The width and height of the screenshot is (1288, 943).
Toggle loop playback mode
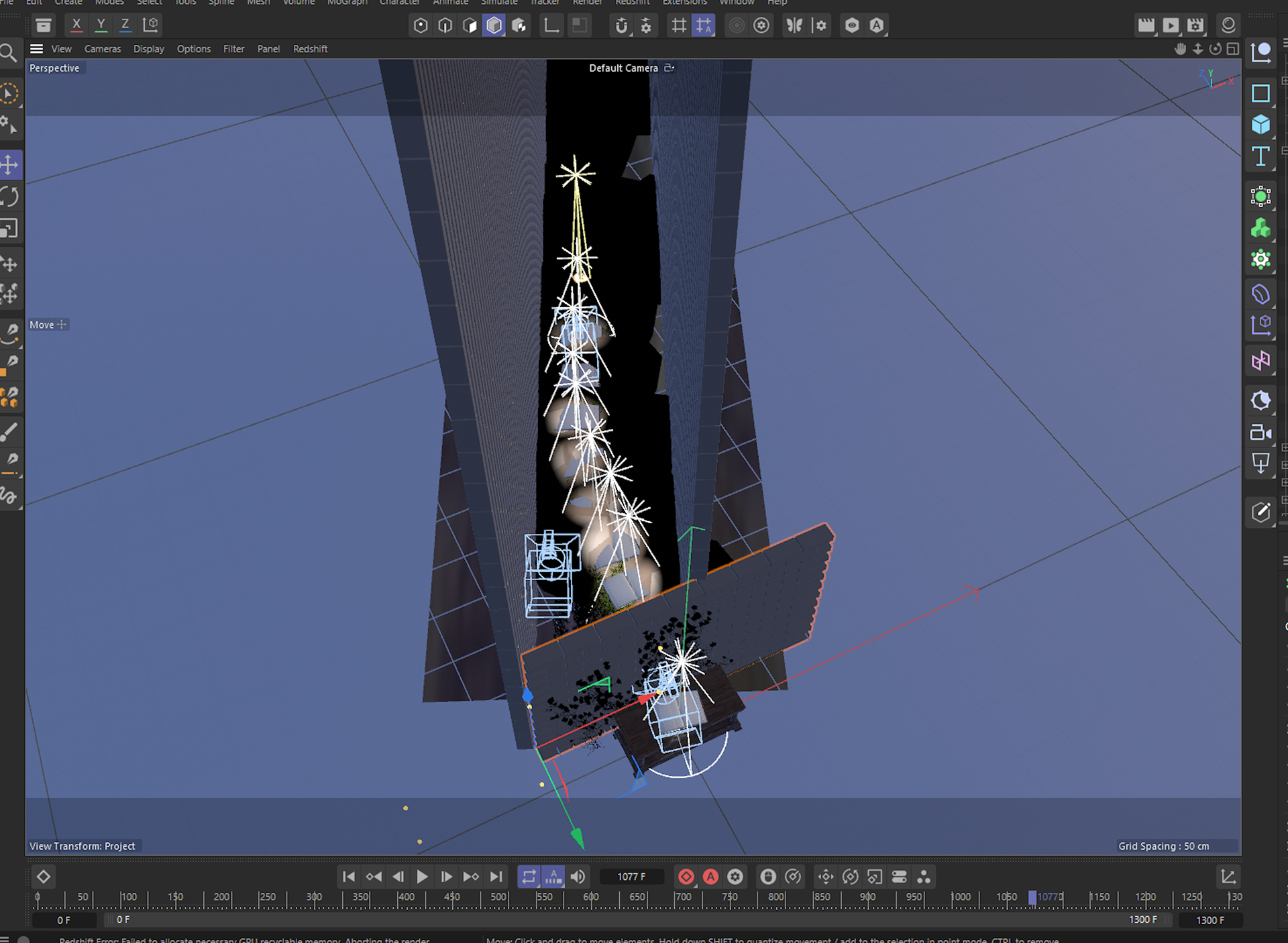coord(529,877)
